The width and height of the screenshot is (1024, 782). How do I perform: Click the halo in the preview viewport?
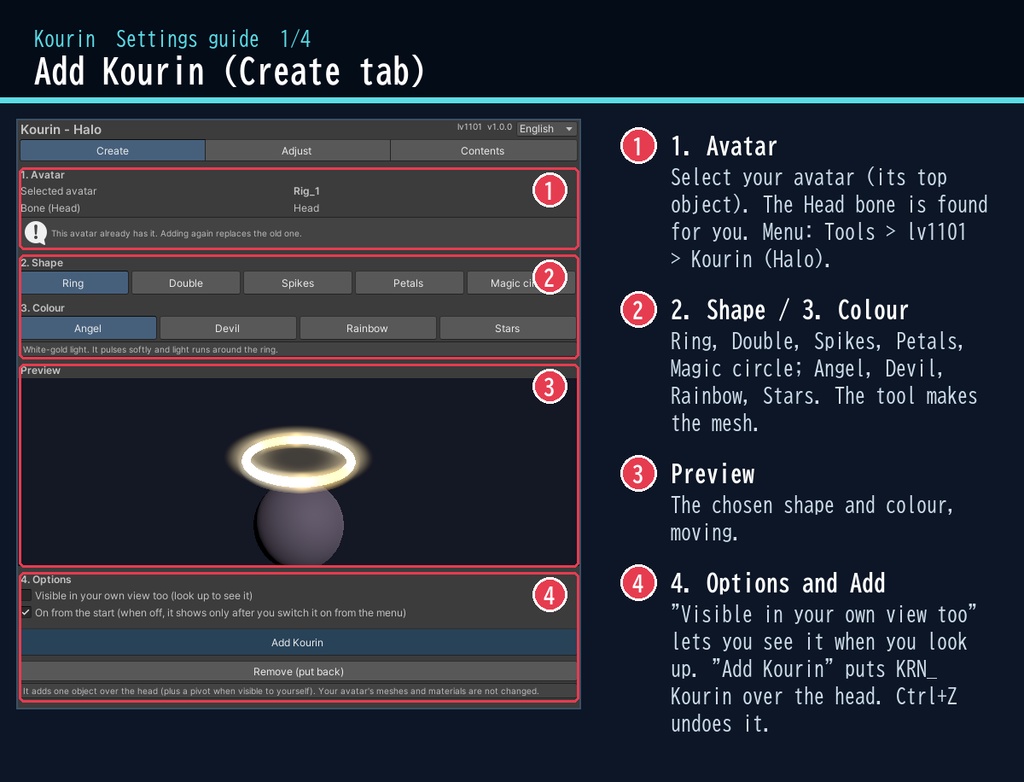click(x=298, y=461)
